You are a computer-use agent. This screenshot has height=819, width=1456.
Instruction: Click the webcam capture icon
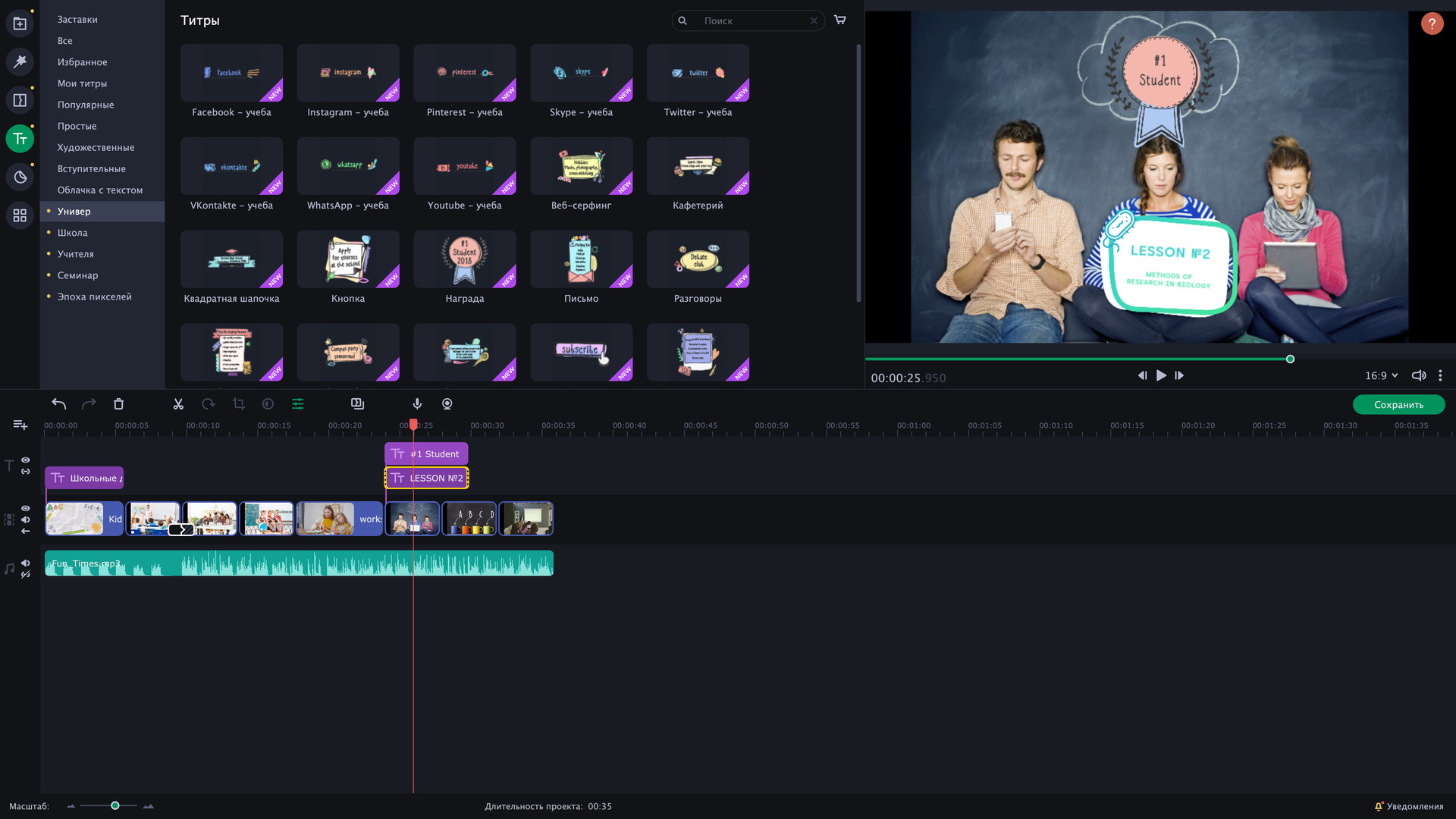(x=447, y=404)
